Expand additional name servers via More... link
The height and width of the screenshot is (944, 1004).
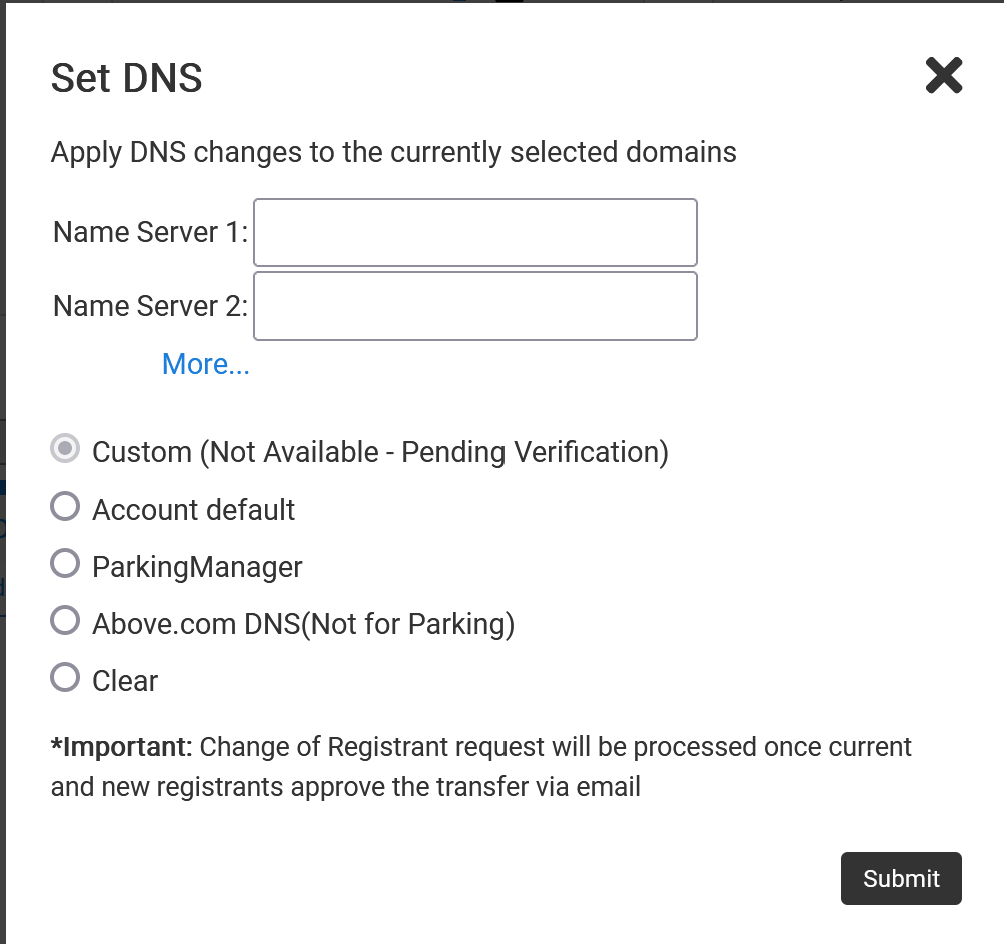[205, 364]
